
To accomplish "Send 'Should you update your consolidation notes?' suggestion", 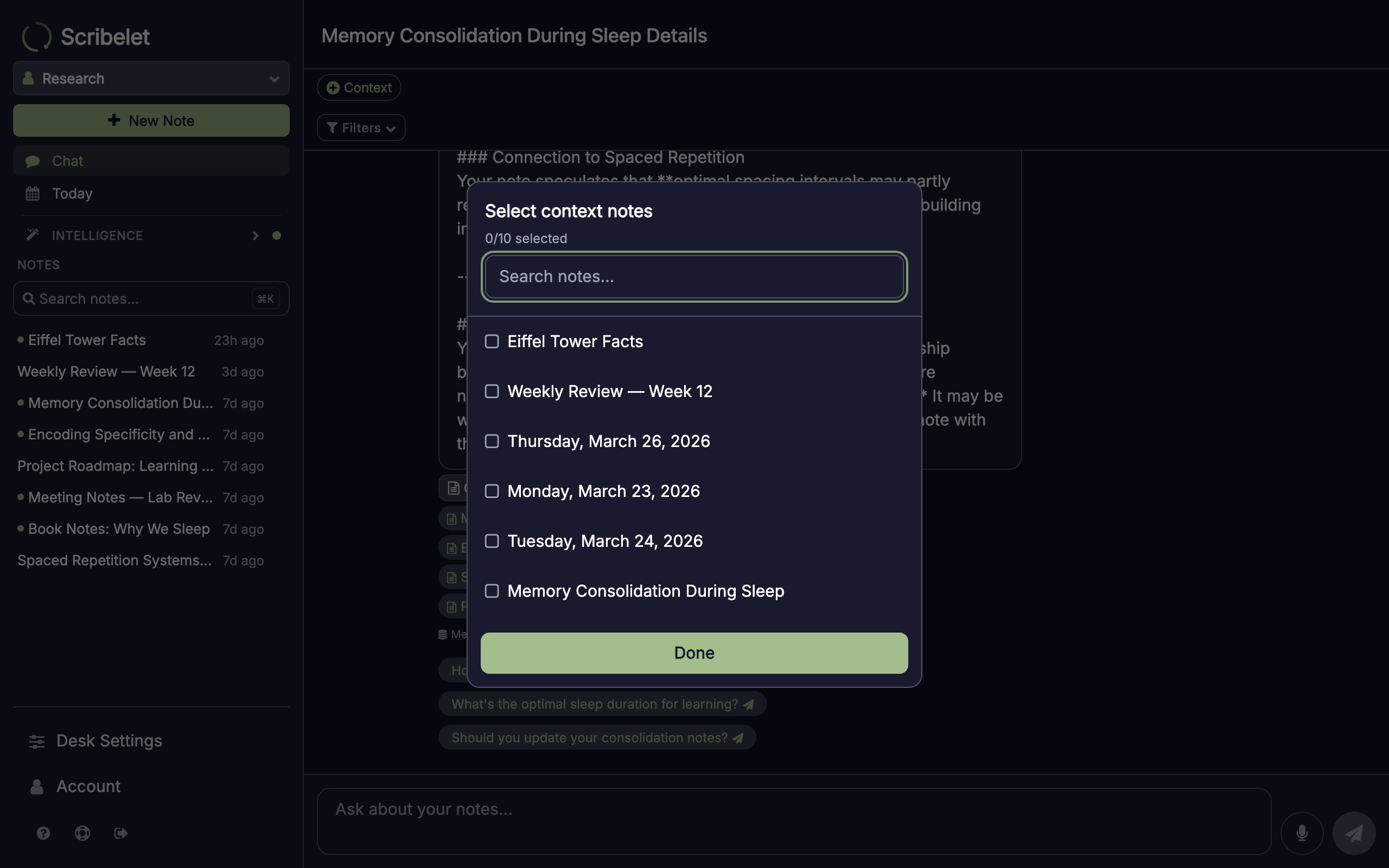I will click(x=597, y=738).
